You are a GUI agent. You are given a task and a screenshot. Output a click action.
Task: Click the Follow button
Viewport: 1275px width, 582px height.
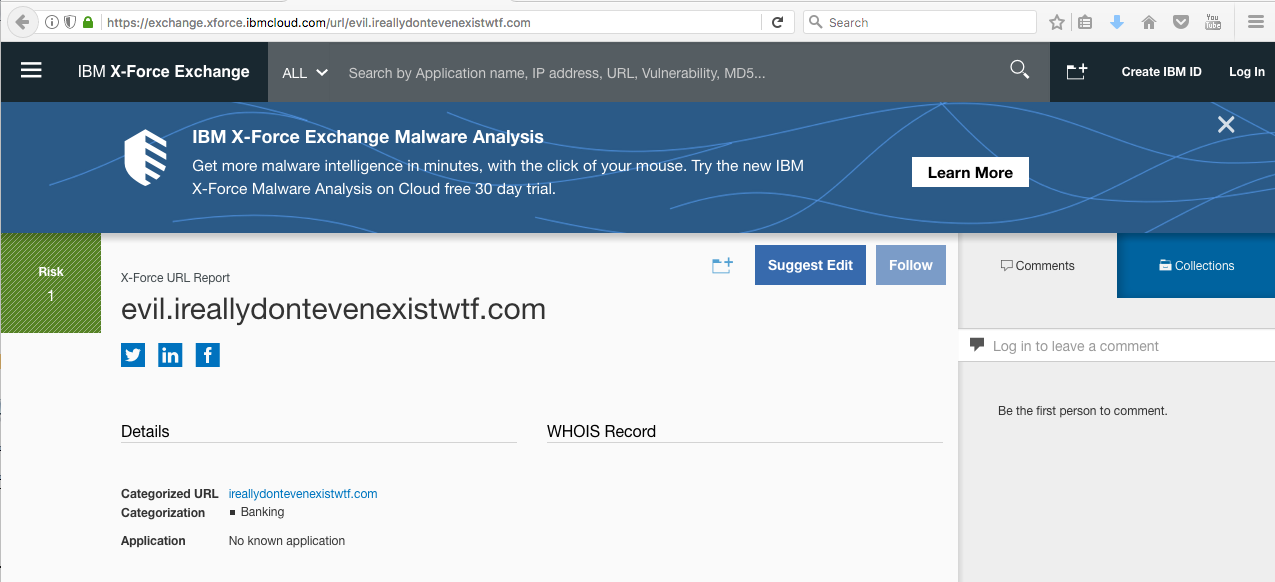pyautogui.click(x=911, y=265)
